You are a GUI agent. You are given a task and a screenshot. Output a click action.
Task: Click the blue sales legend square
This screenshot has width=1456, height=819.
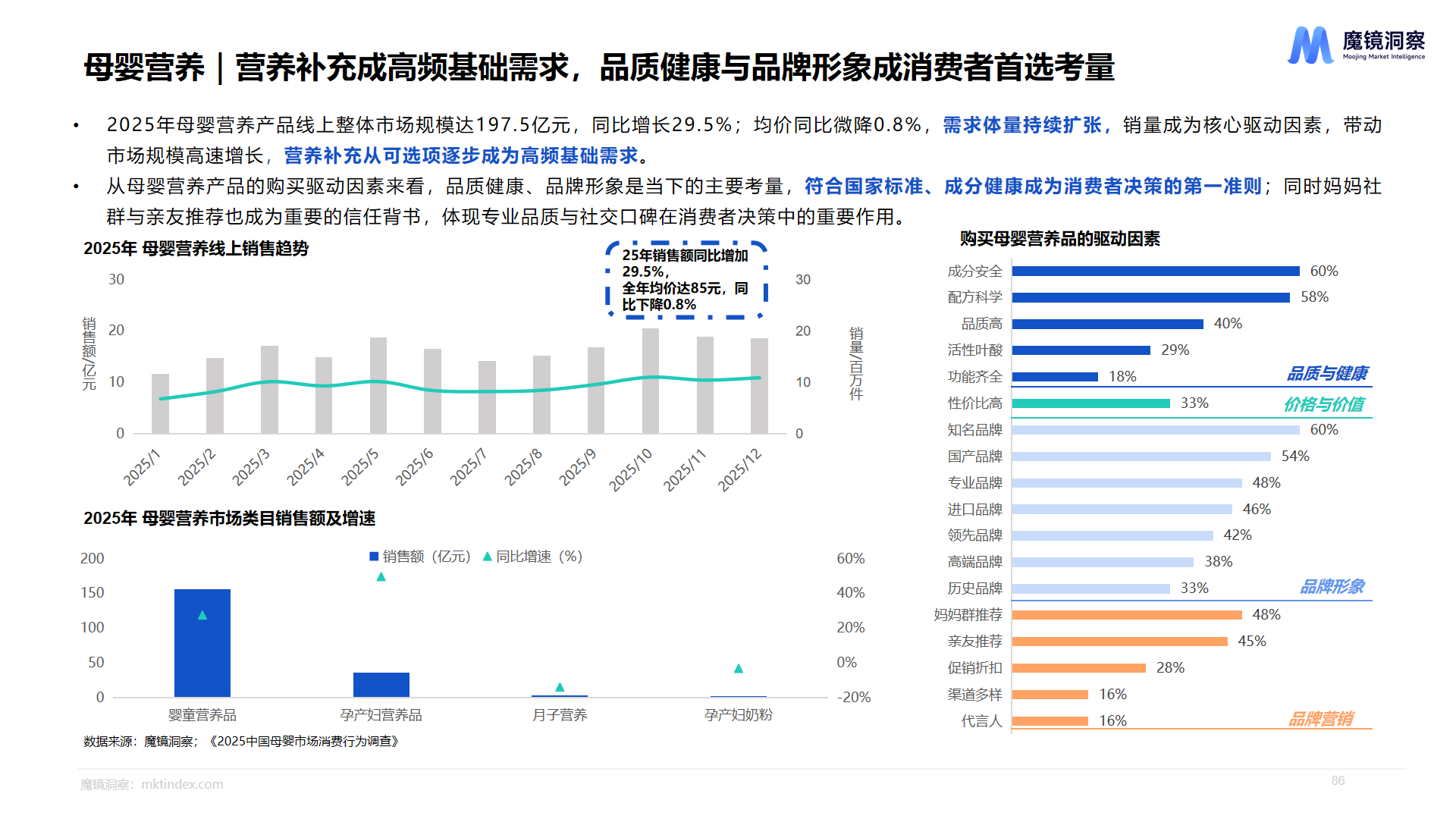pos(374,557)
